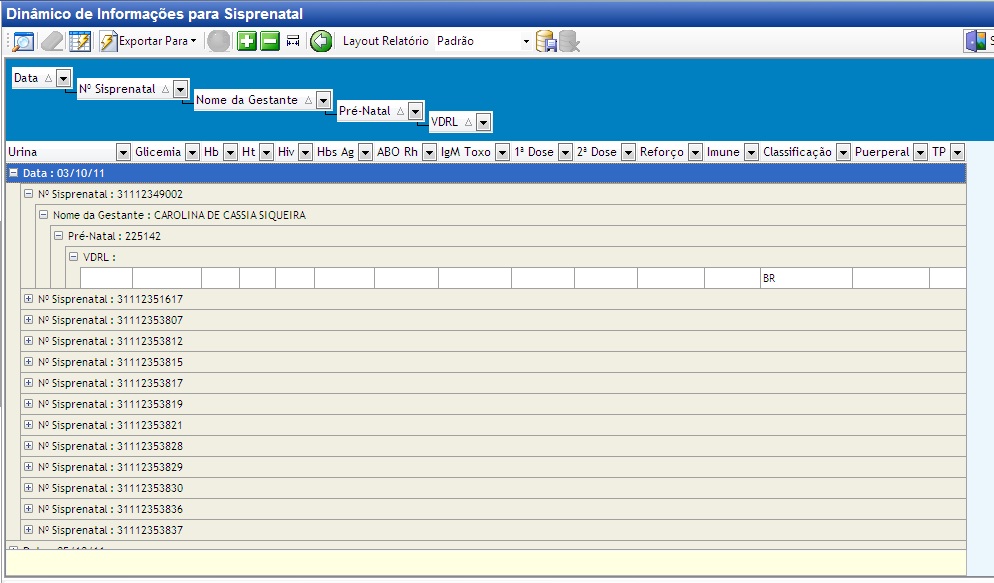994x583 pixels.
Task: Open the VDRL group filter dropdown
Action: 483,122
